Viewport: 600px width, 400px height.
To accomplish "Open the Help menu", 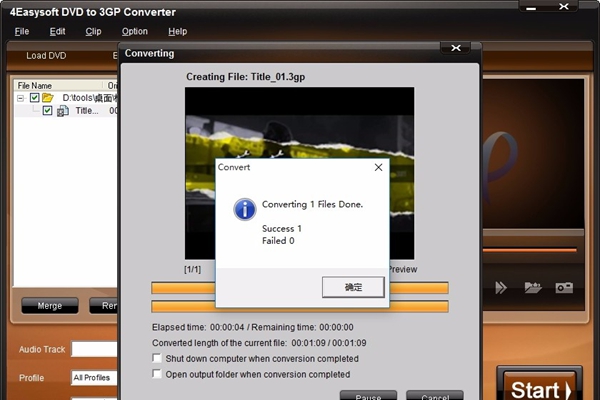I will [178, 31].
